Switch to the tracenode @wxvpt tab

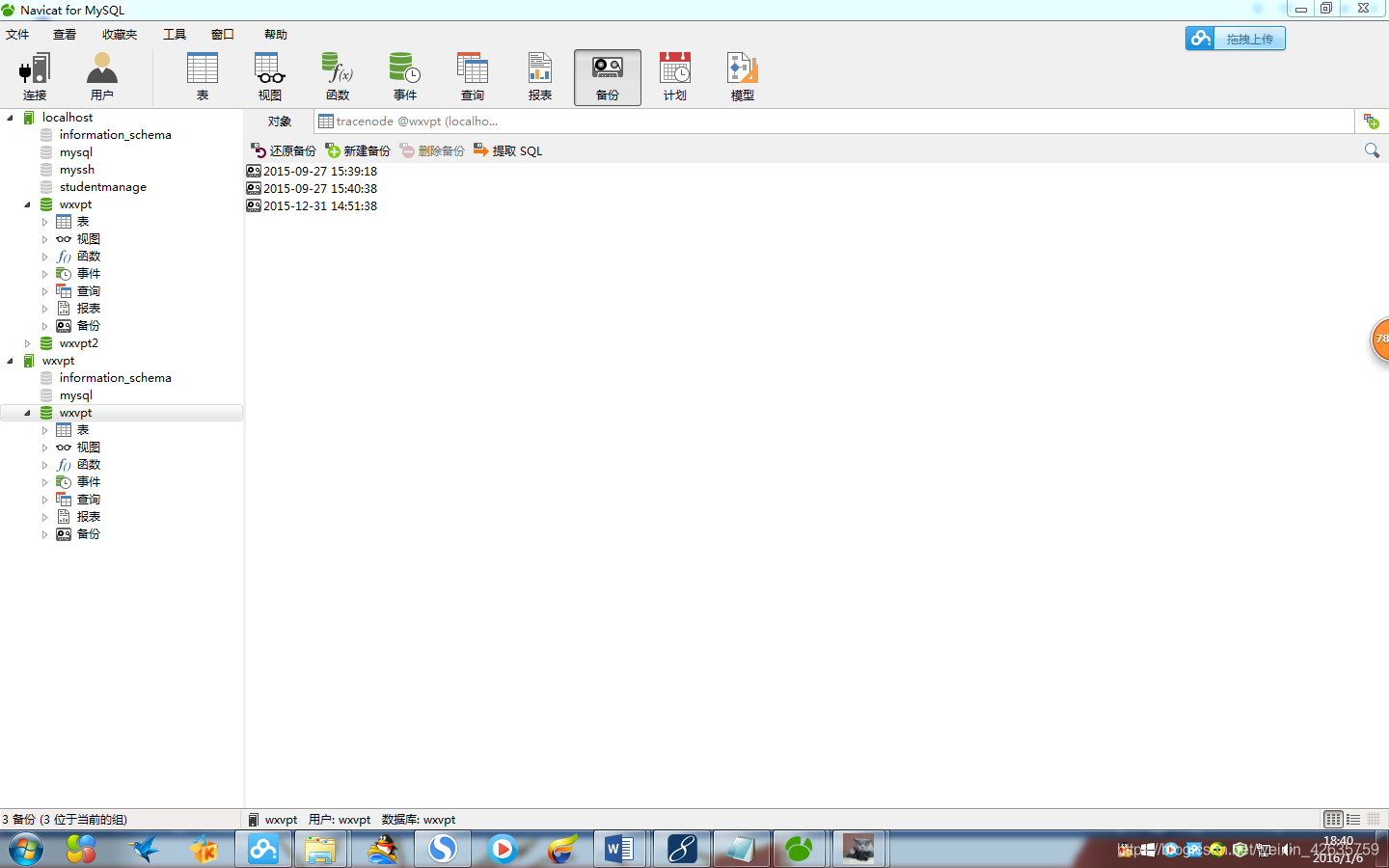click(x=410, y=121)
